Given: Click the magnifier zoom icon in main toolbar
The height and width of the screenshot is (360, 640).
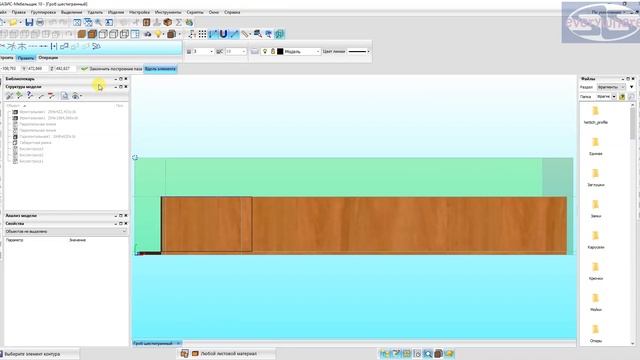Looking at the screenshot, I should 98,22.
